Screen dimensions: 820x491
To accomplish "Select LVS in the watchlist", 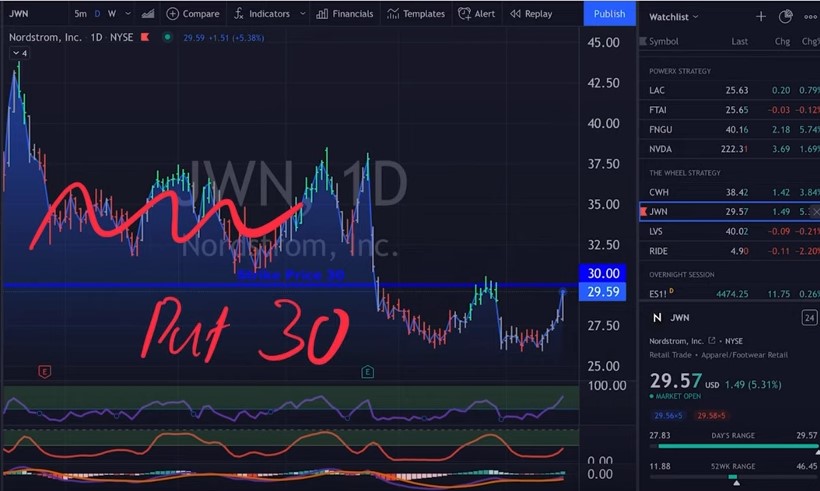I will (x=730, y=231).
